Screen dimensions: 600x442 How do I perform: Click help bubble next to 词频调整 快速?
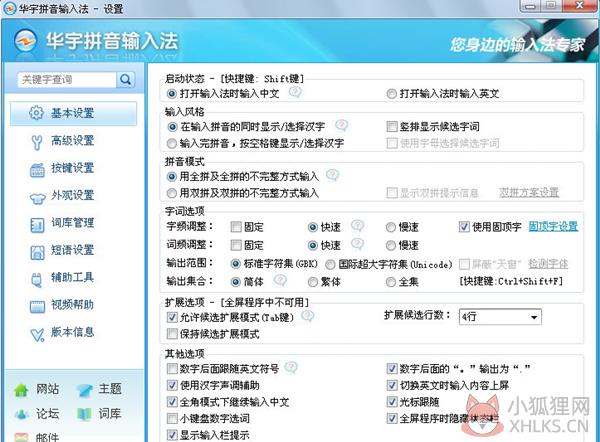357,243
